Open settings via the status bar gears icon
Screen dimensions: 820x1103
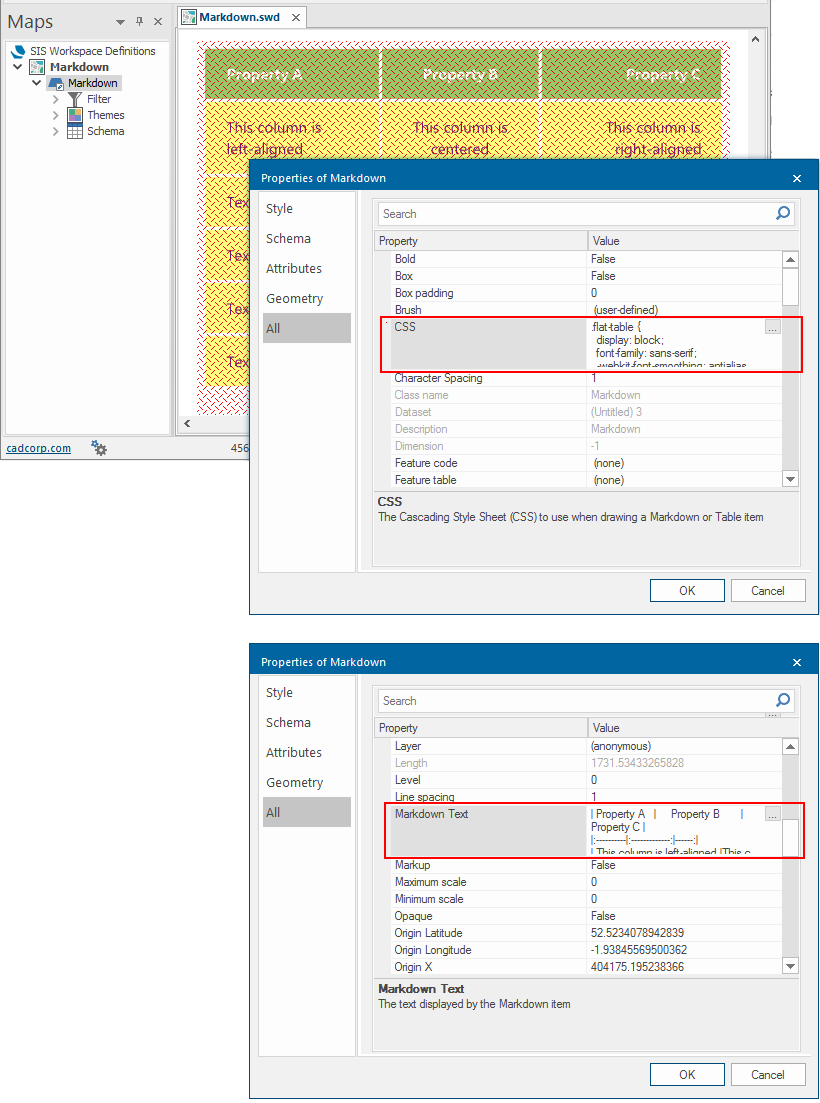click(x=99, y=448)
